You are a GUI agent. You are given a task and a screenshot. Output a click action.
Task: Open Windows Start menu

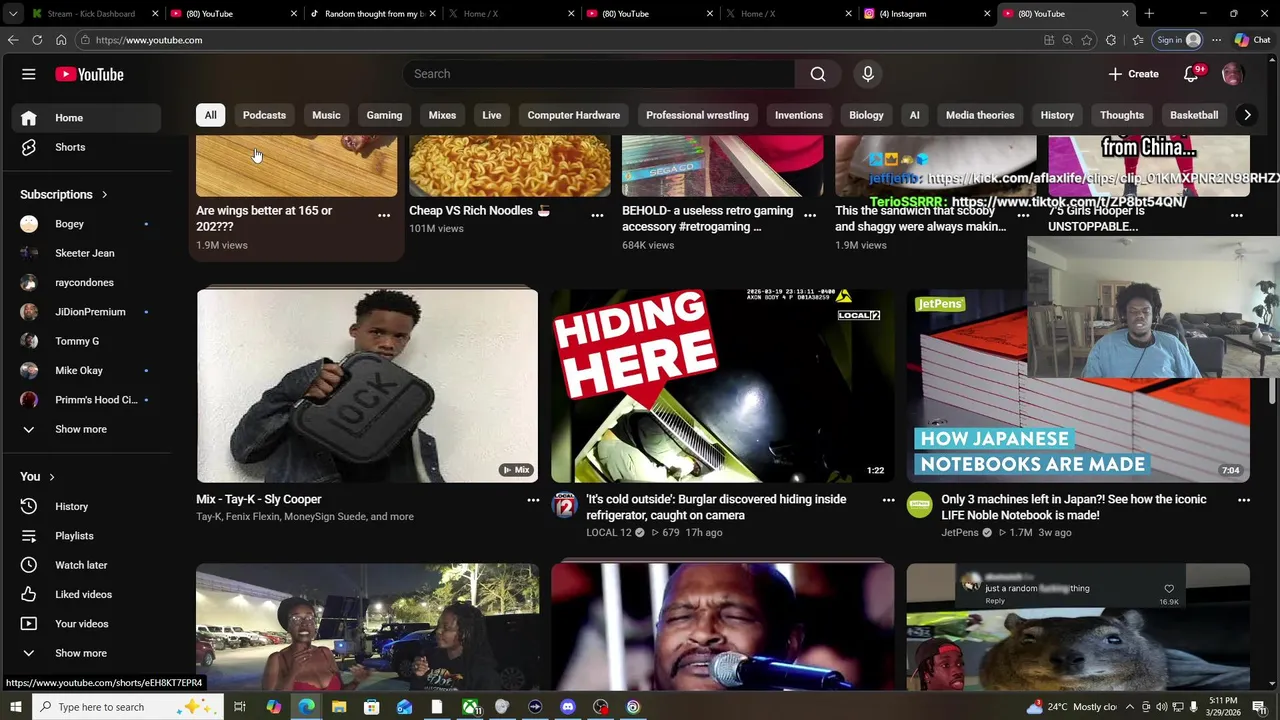(x=15, y=707)
